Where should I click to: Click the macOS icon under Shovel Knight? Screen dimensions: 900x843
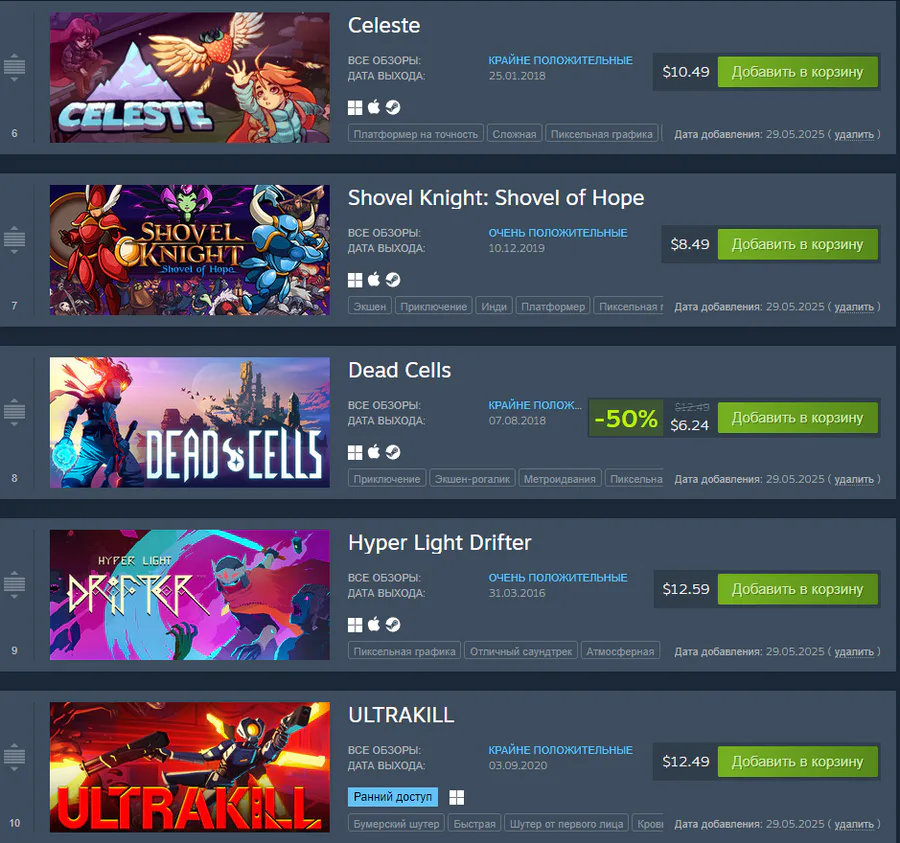(x=374, y=279)
